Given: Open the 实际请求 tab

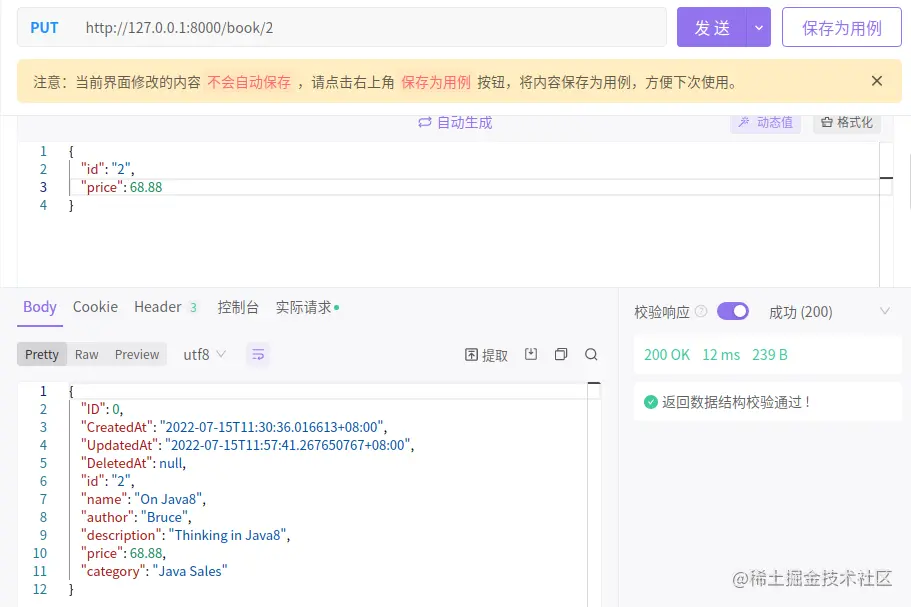Looking at the screenshot, I should click(x=307, y=307).
